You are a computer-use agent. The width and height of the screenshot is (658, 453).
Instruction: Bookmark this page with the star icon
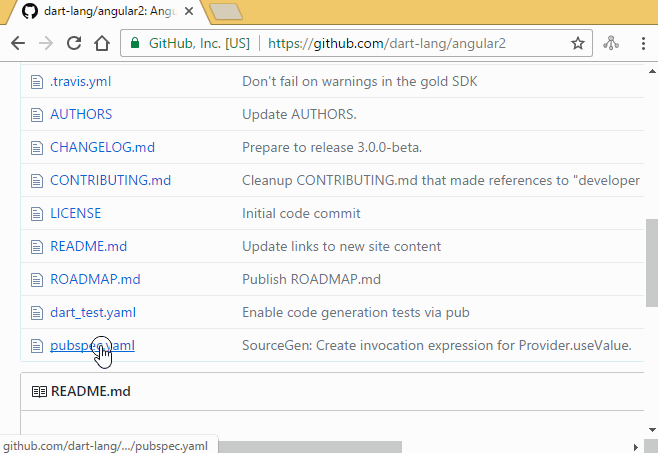click(x=578, y=43)
